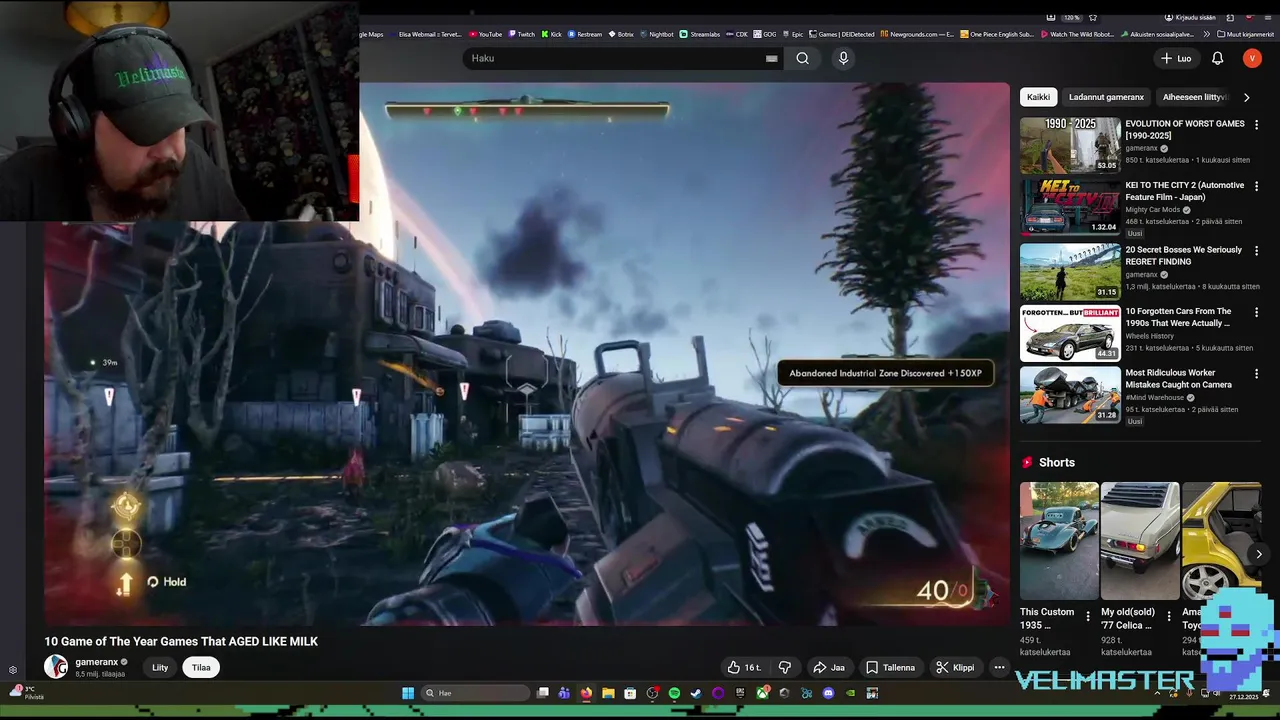
Task: Select the Ladannut gameranx filter chip
Action: (1106, 97)
